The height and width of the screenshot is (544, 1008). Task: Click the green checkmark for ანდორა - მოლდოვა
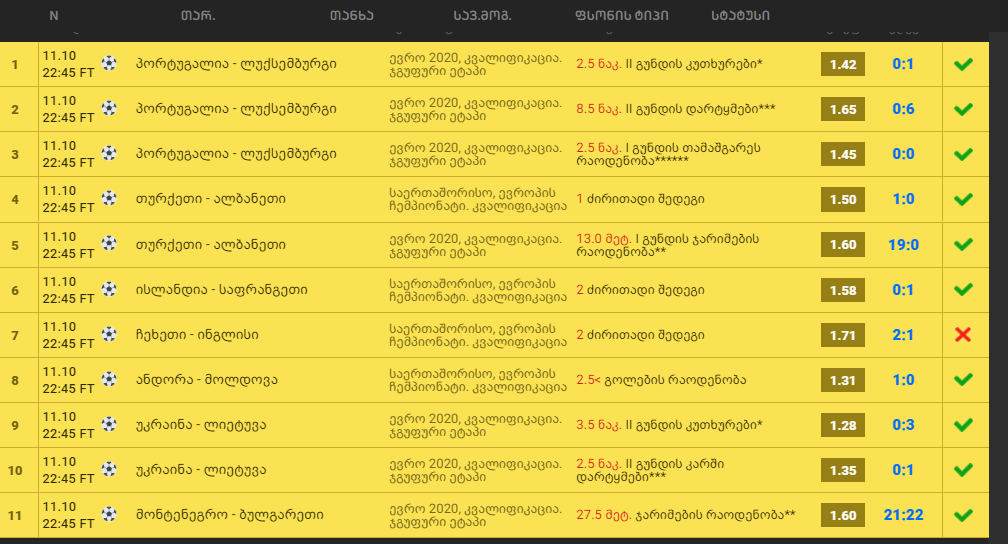(963, 379)
